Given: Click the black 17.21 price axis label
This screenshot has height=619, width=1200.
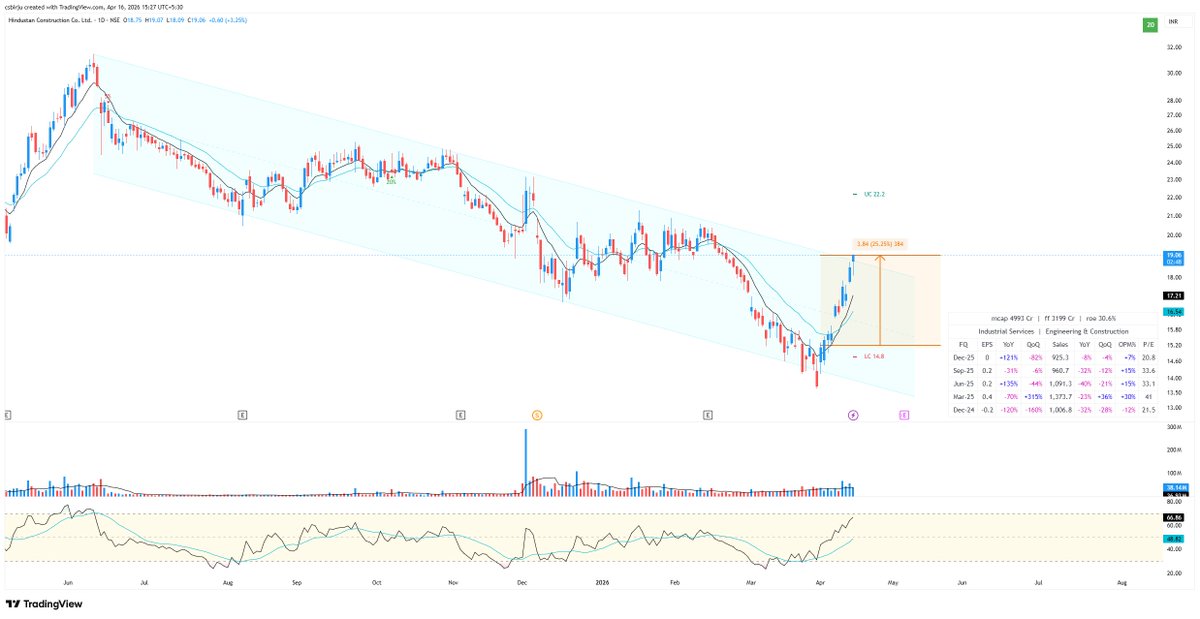Looking at the screenshot, I should pyautogui.click(x=1174, y=296).
